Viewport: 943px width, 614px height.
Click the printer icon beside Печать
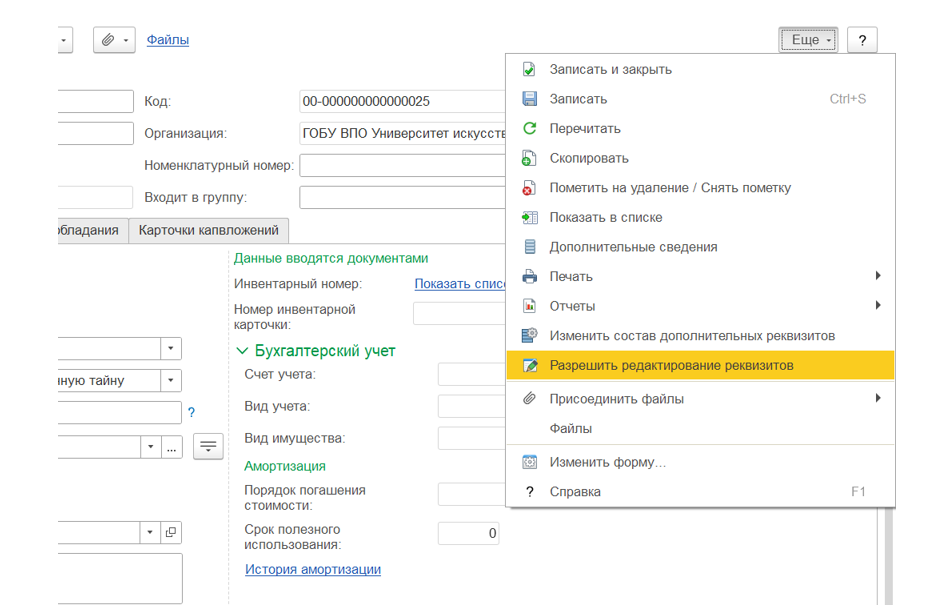(x=529, y=277)
